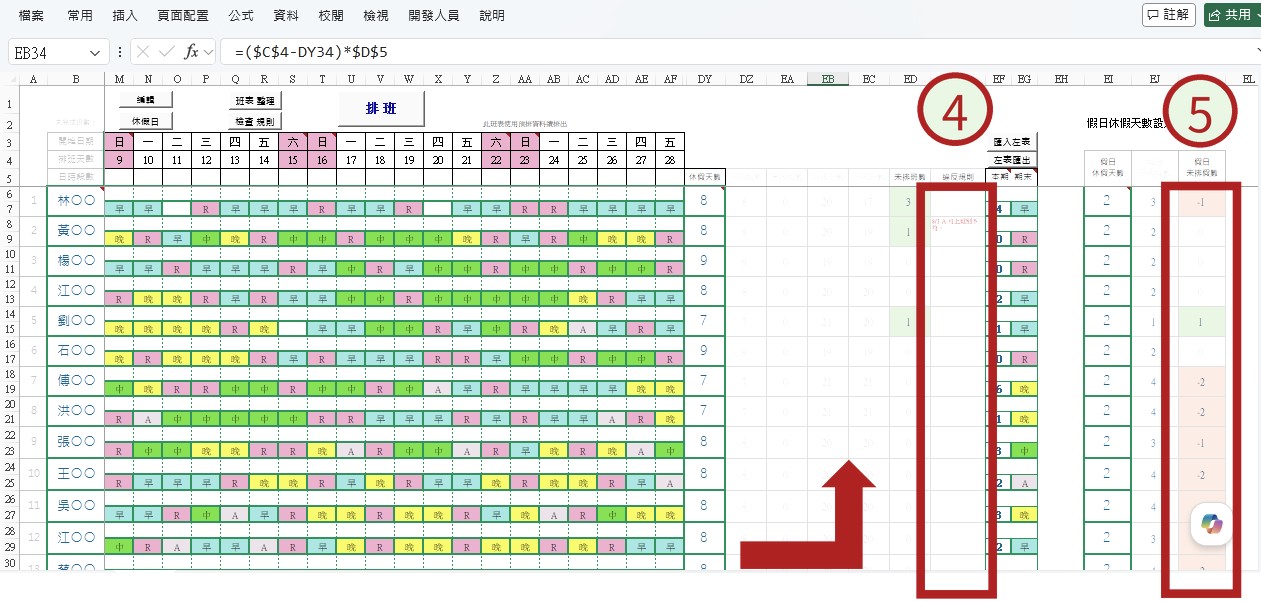Open the 插入 ribbon tab
The image size is (1261, 602).
click(x=125, y=16)
